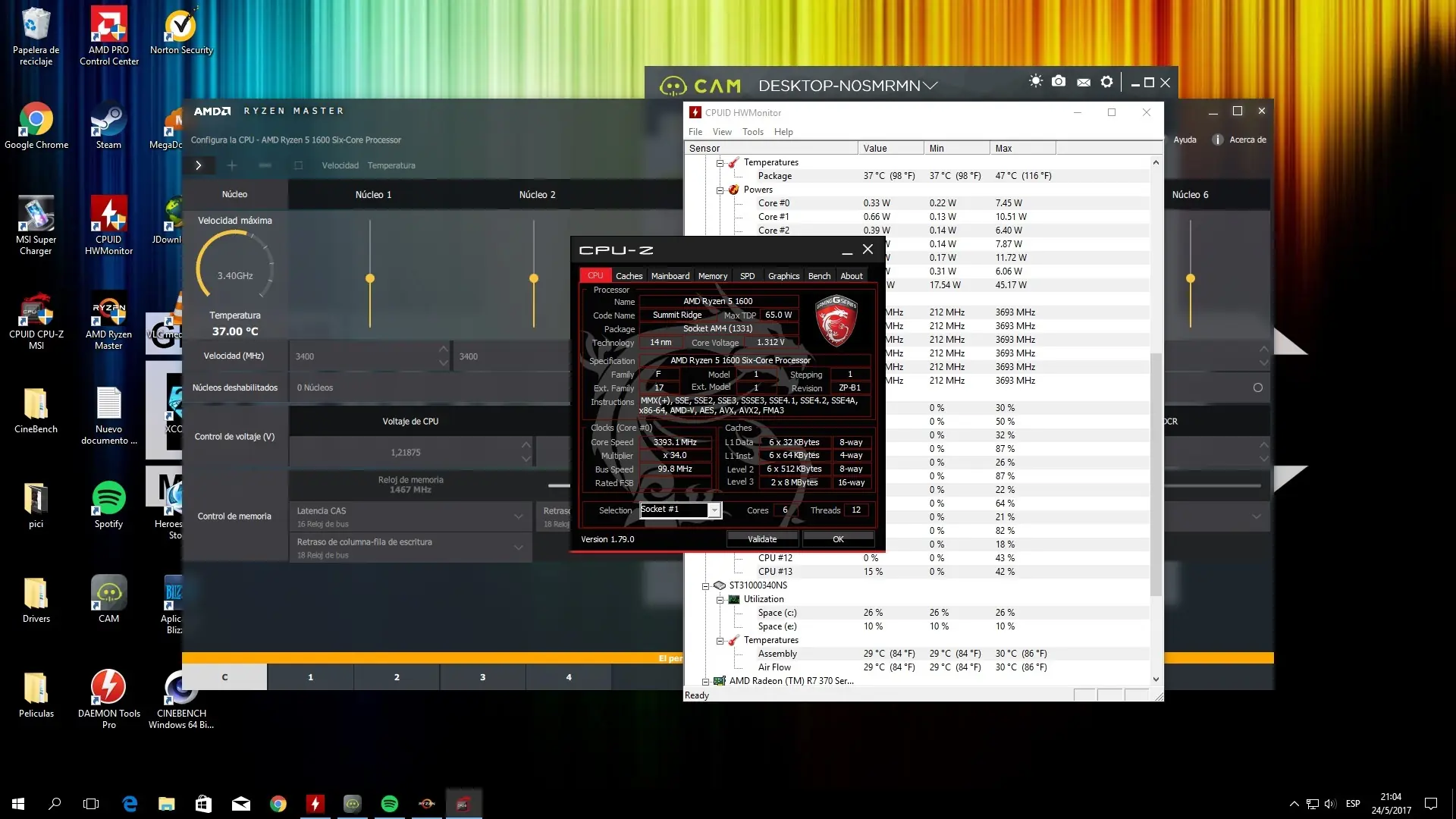
Task: Expand the DESKTOP-NOSMRMN device dropdown in CAM
Action: click(930, 86)
